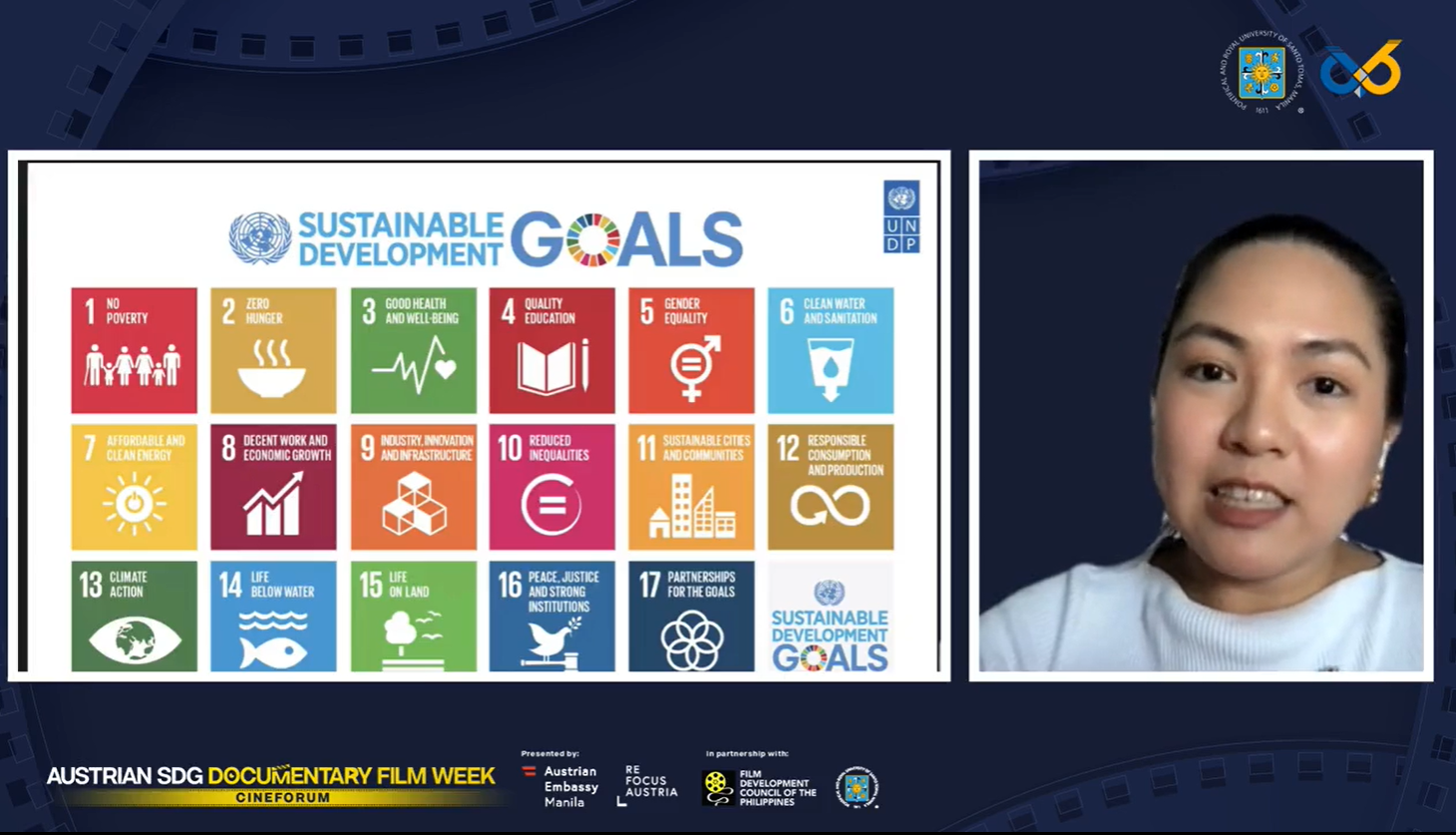Click the Reduced Inequalities goal 10 tile
Image resolution: width=1456 pixels, height=835 pixels.
coord(551,487)
